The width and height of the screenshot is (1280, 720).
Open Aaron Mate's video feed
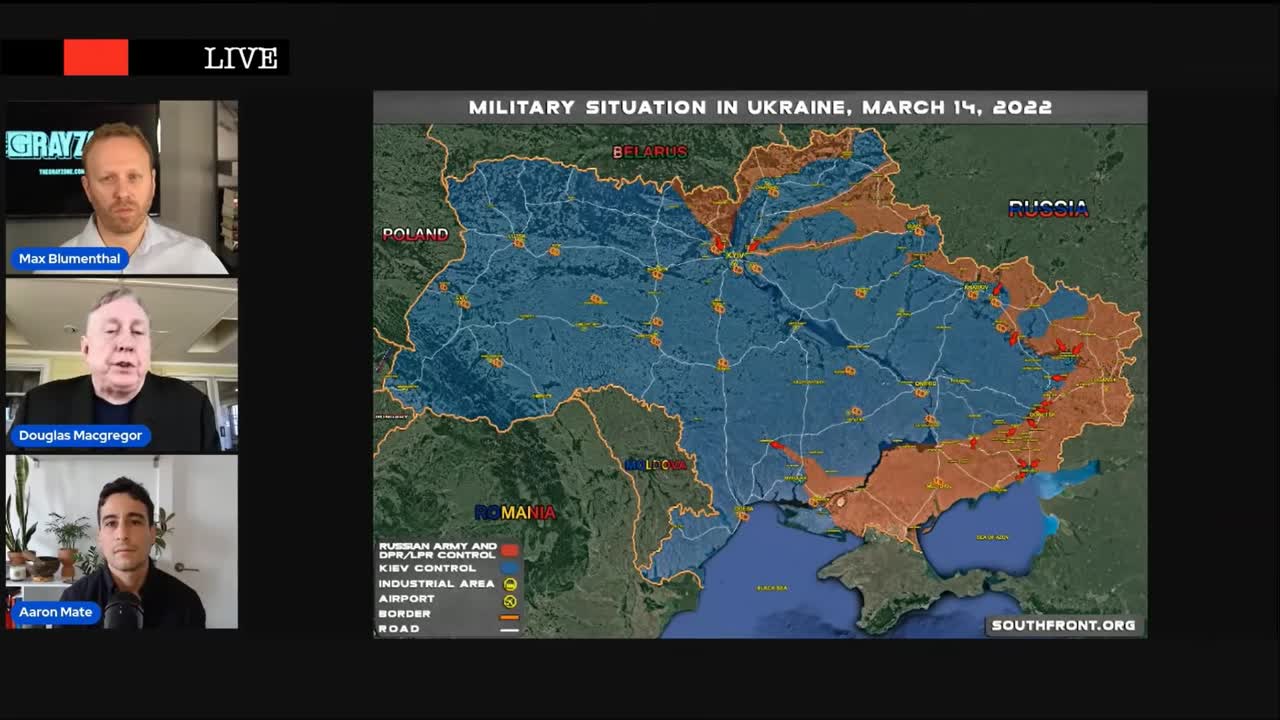click(122, 542)
